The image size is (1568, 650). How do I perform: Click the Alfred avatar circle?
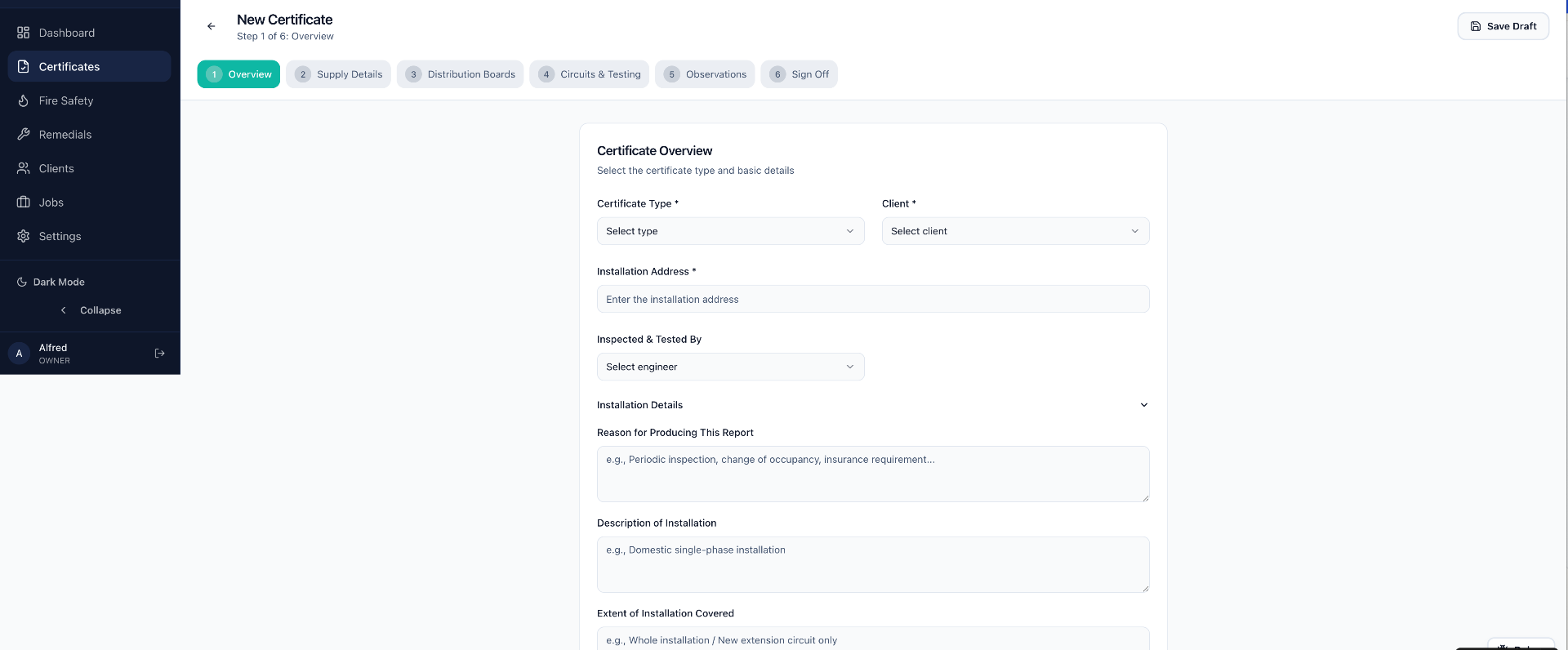[20, 354]
